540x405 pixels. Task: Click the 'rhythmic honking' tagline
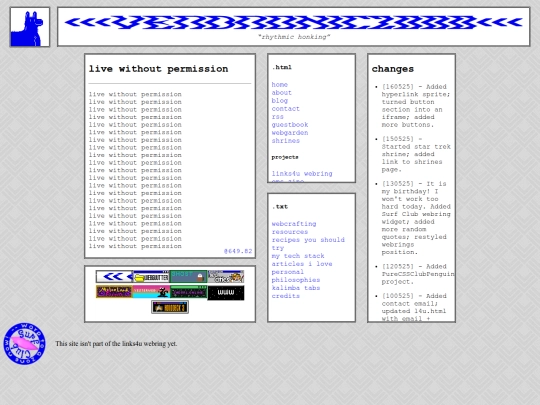pyautogui.click(x=294, y=37)
